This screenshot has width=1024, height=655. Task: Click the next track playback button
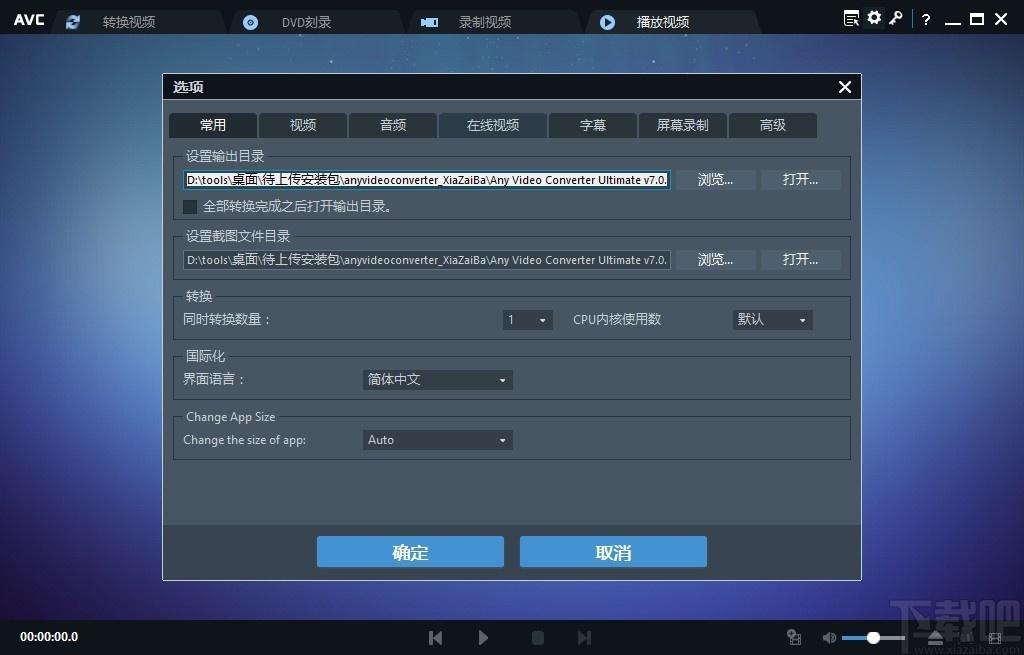pyautogui.click(x=584, y=637)
